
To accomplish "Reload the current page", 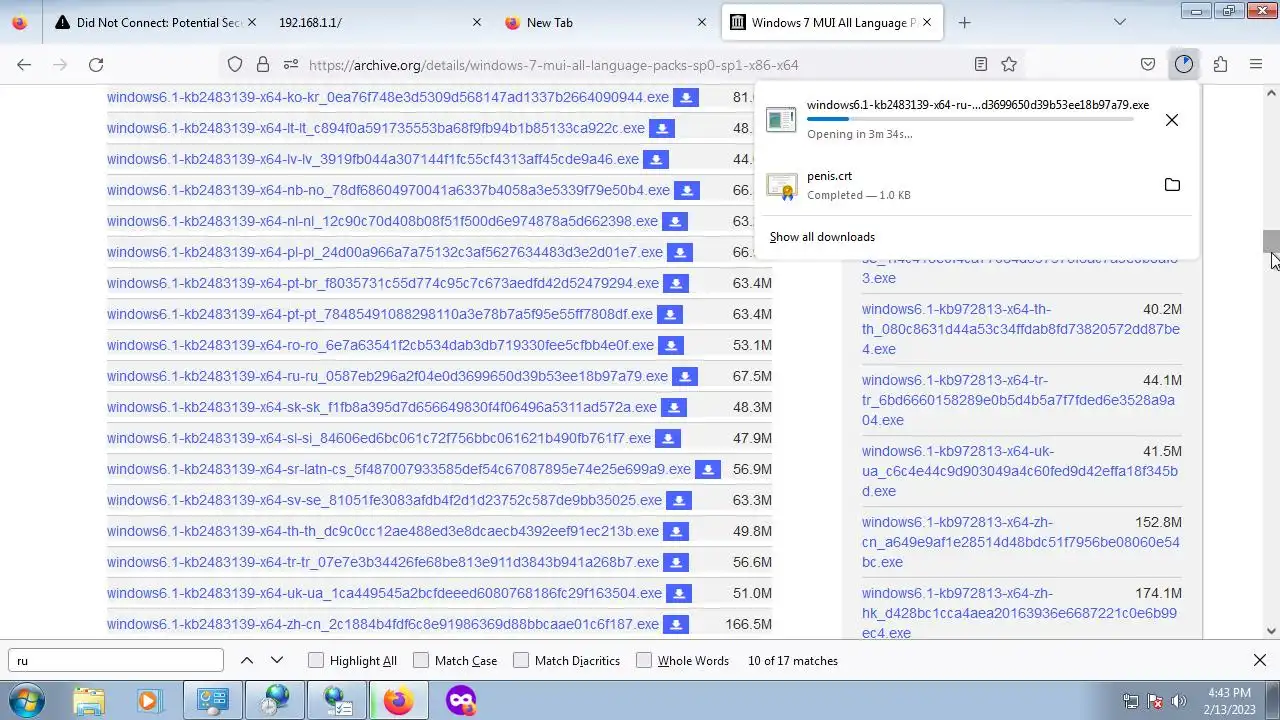I will click(x=96, y=64).
